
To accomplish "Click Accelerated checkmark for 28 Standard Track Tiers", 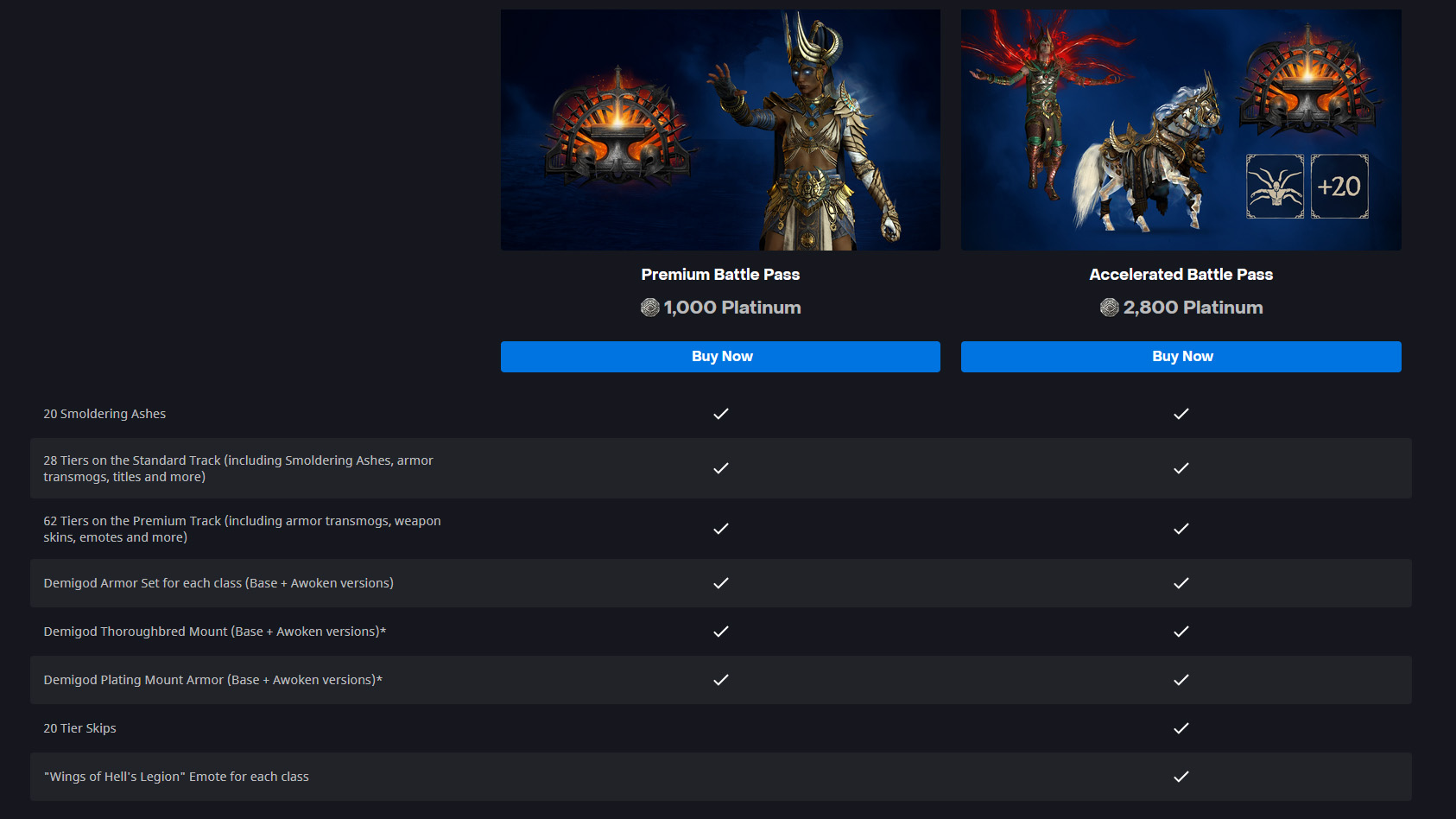I will 1181,468.
